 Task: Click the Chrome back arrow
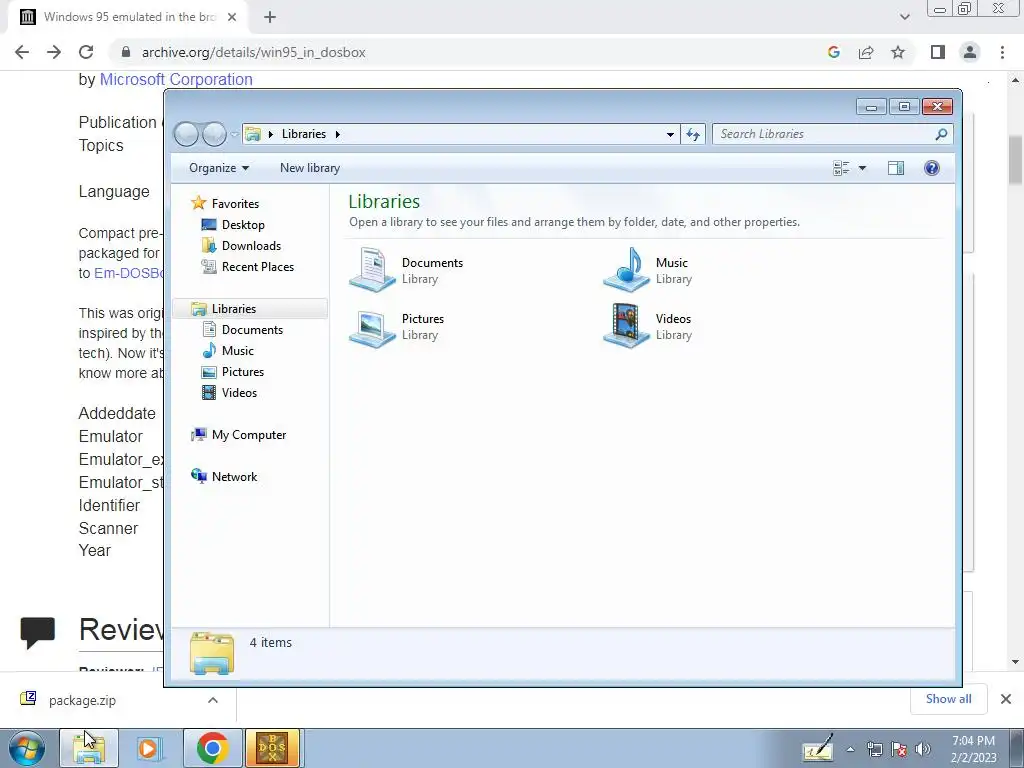22,52
